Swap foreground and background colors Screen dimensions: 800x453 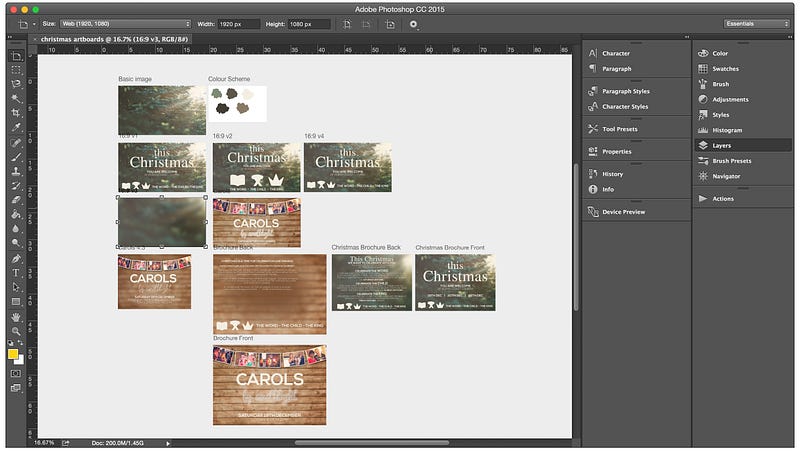coord(22,343)
